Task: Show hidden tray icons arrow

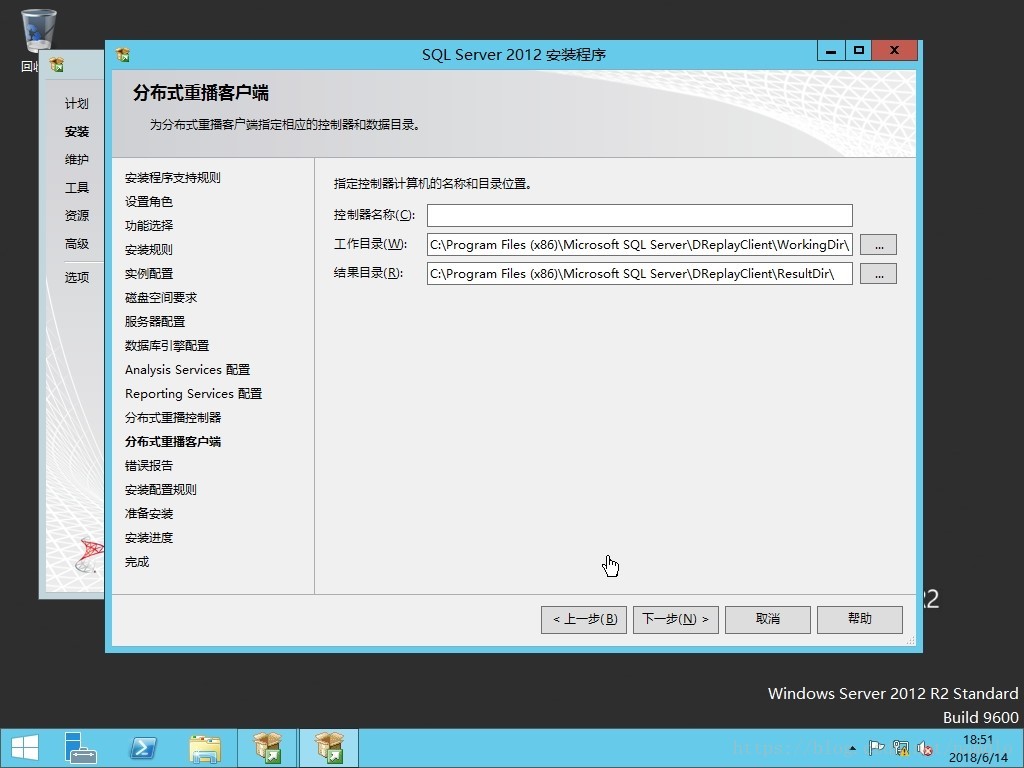Action: pos(853,748)
